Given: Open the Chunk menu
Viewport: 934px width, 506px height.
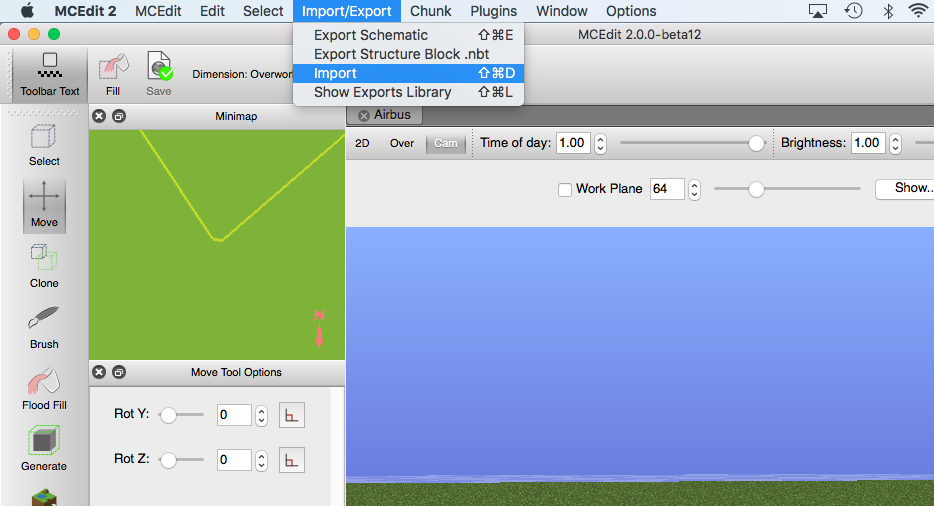Looking at the screenshot, I should point(431,11).
